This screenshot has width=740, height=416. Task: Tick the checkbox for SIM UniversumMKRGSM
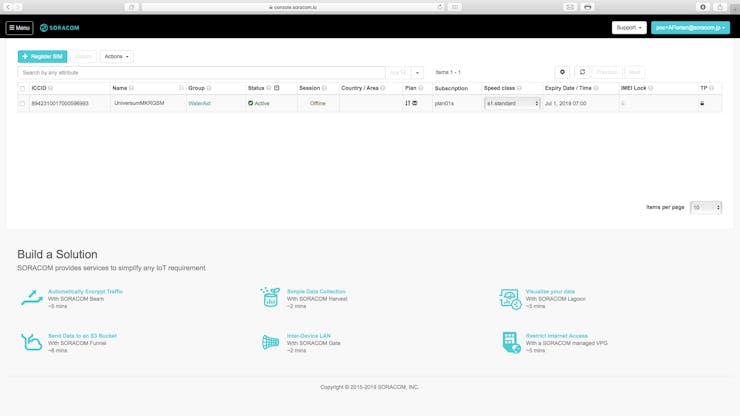[22, 103]
